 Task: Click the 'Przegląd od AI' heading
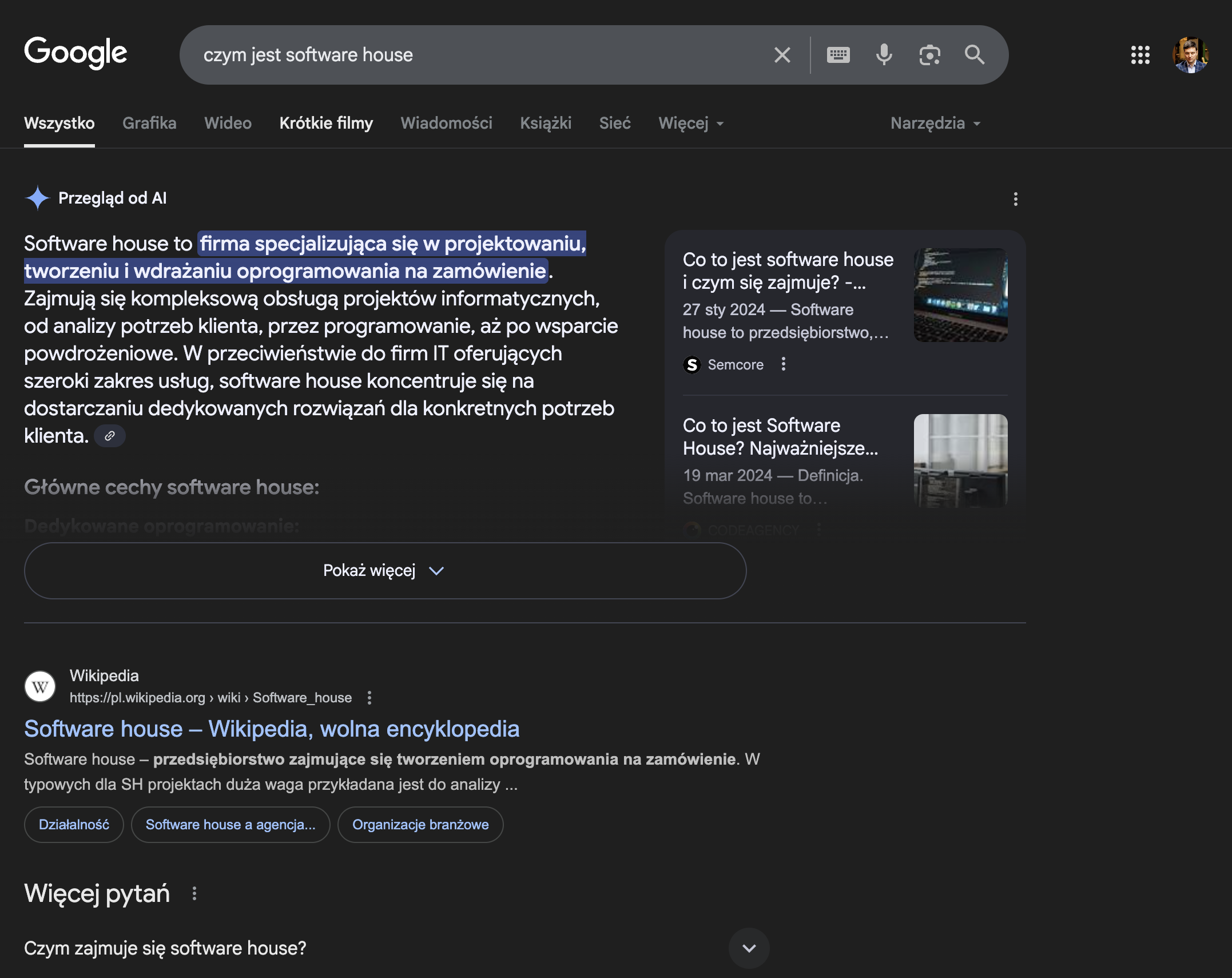click(x=113, y=198)
